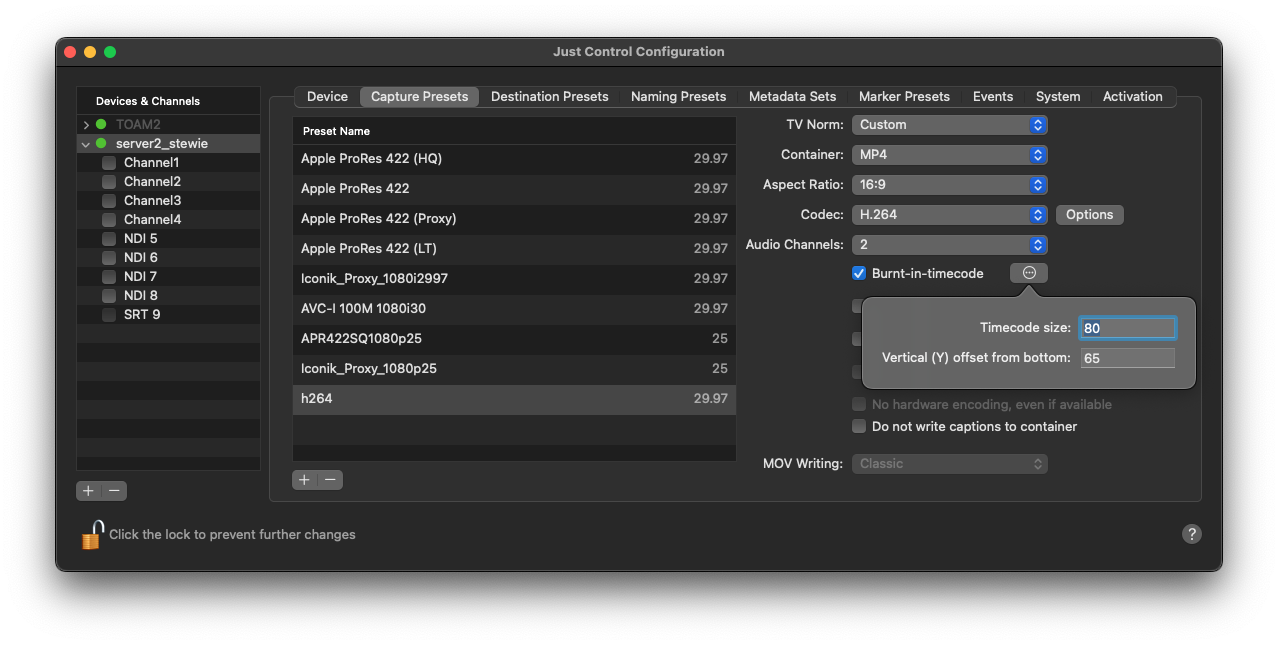This screenshot has height=645, width=1278.
Task: Remove device with the minus button
Action: point(114,491)
